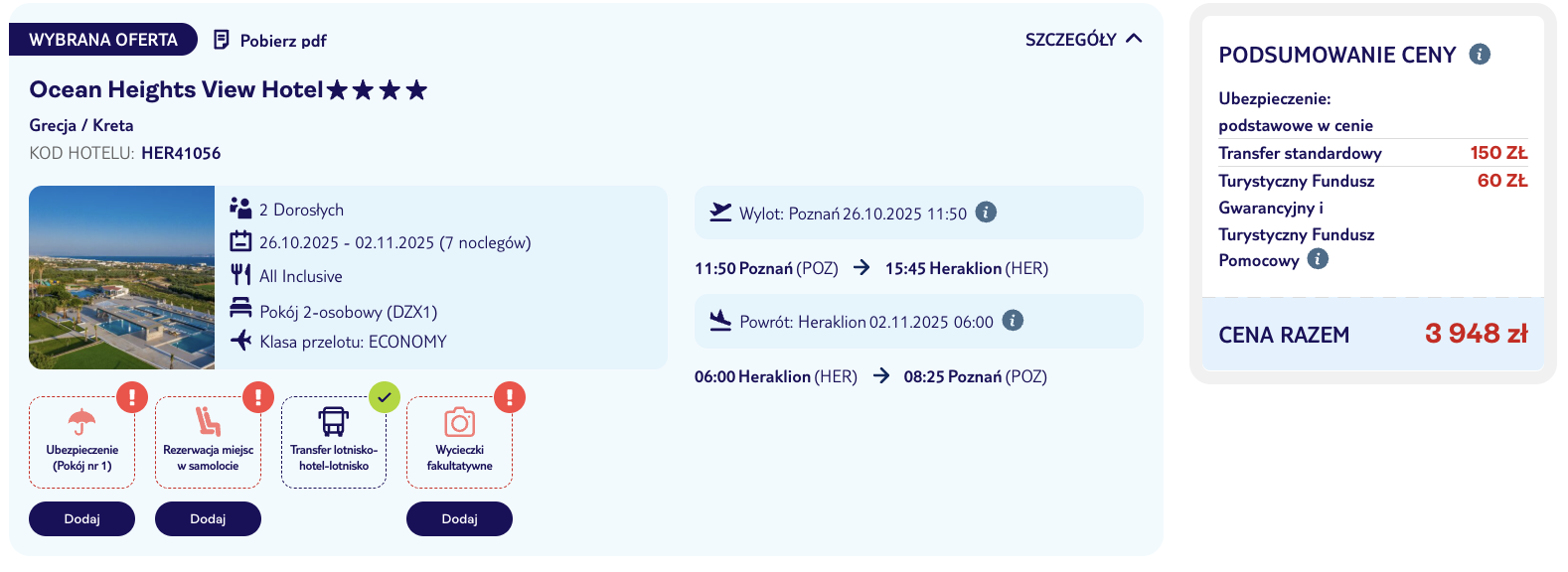This screenshot has height=572, width=1568.
Task: Click the bus Transfer lotnisko-hotel icon
Action: tap(334, 422)
